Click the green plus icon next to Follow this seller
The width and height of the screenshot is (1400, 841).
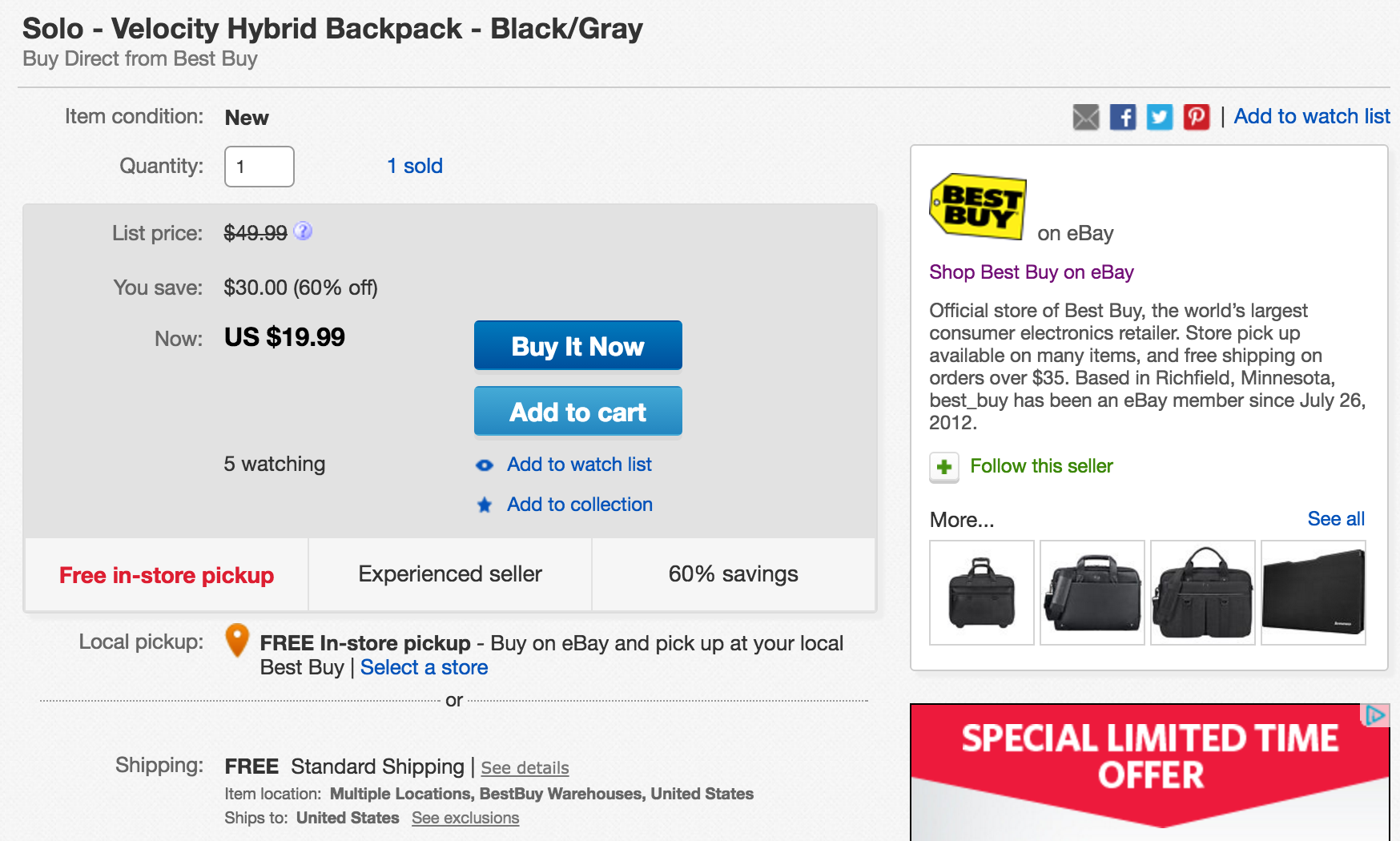[944, 467]
